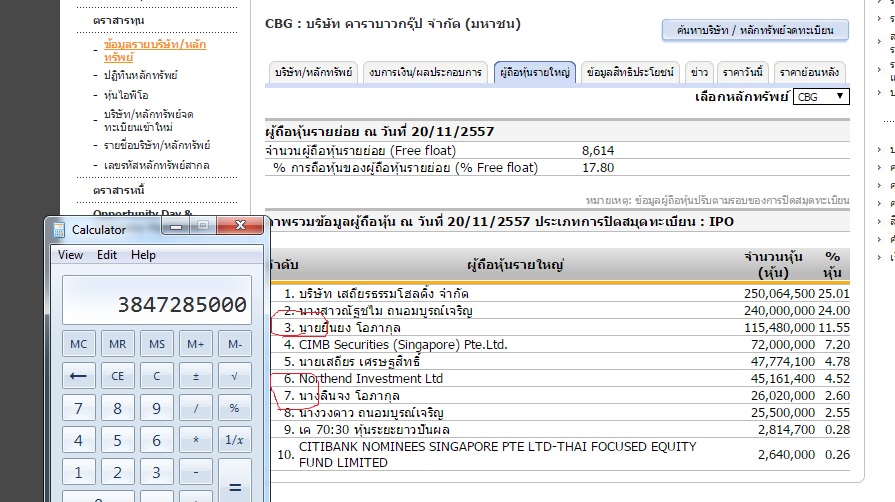Click the Calculator display showing 3847285000
The image size is (895, 502).
tap(157, 300)
